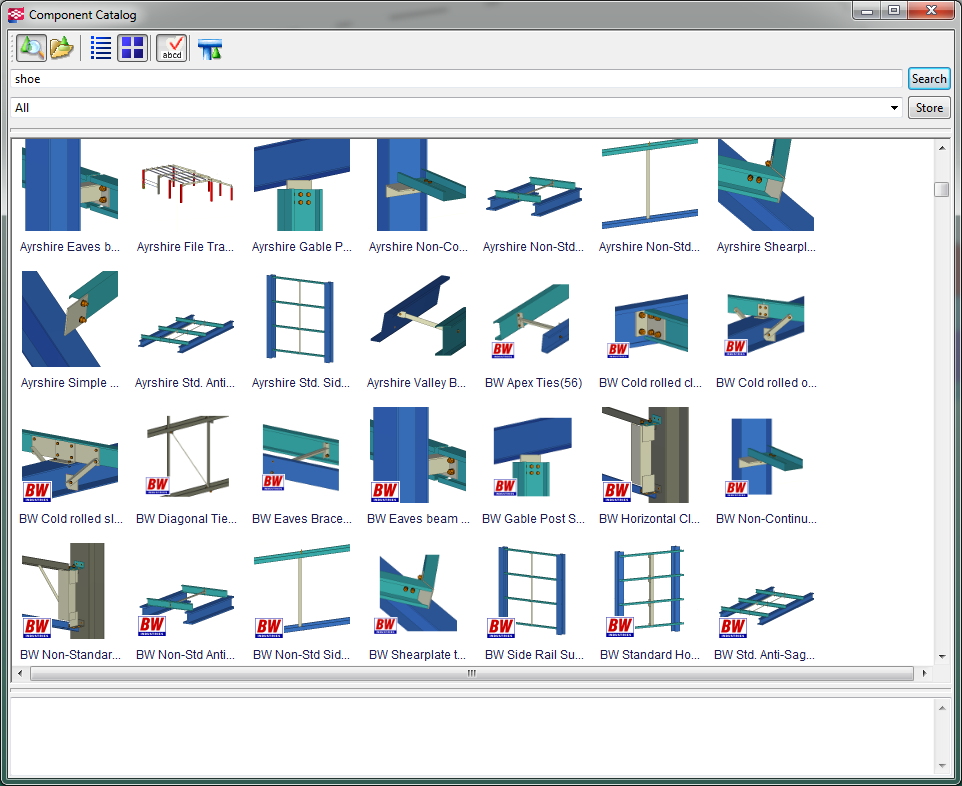Click the catalog list's scroll-up arrow
This screenshot has height=786, width=962.
pos(942,147)
